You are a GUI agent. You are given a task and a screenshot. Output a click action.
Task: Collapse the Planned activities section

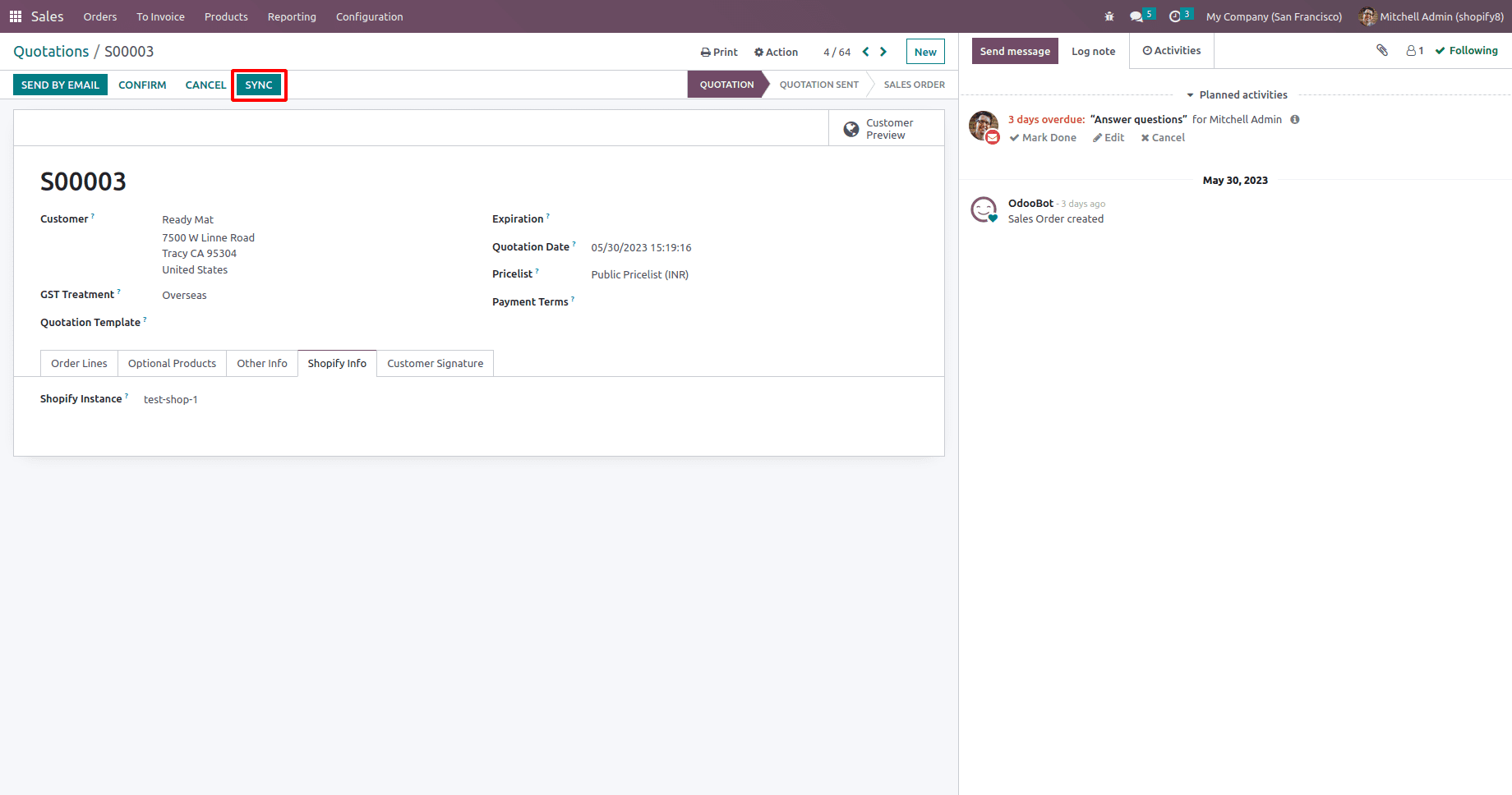[x=1237, y=95]
